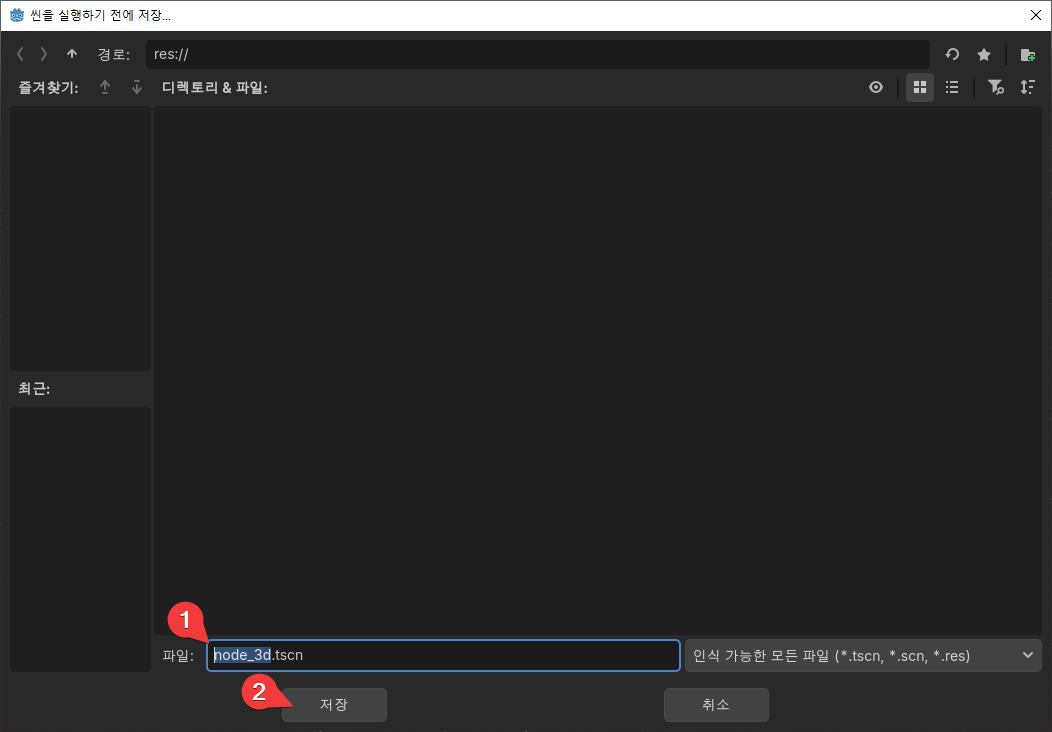
Task: Refresh the file list
Action: point(952,54)
